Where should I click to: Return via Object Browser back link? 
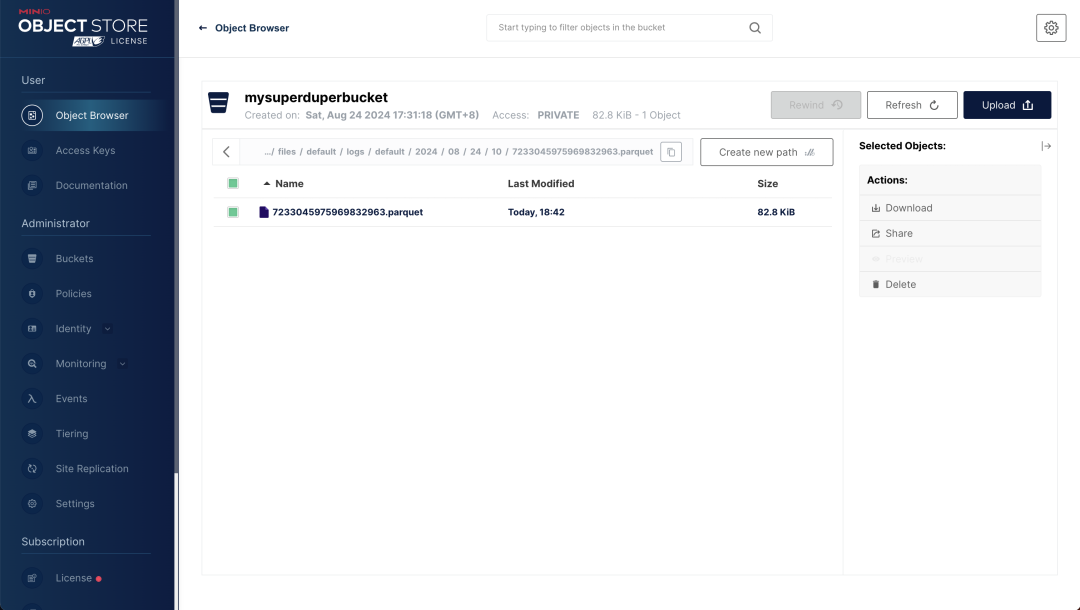click(x=244, y=28)
